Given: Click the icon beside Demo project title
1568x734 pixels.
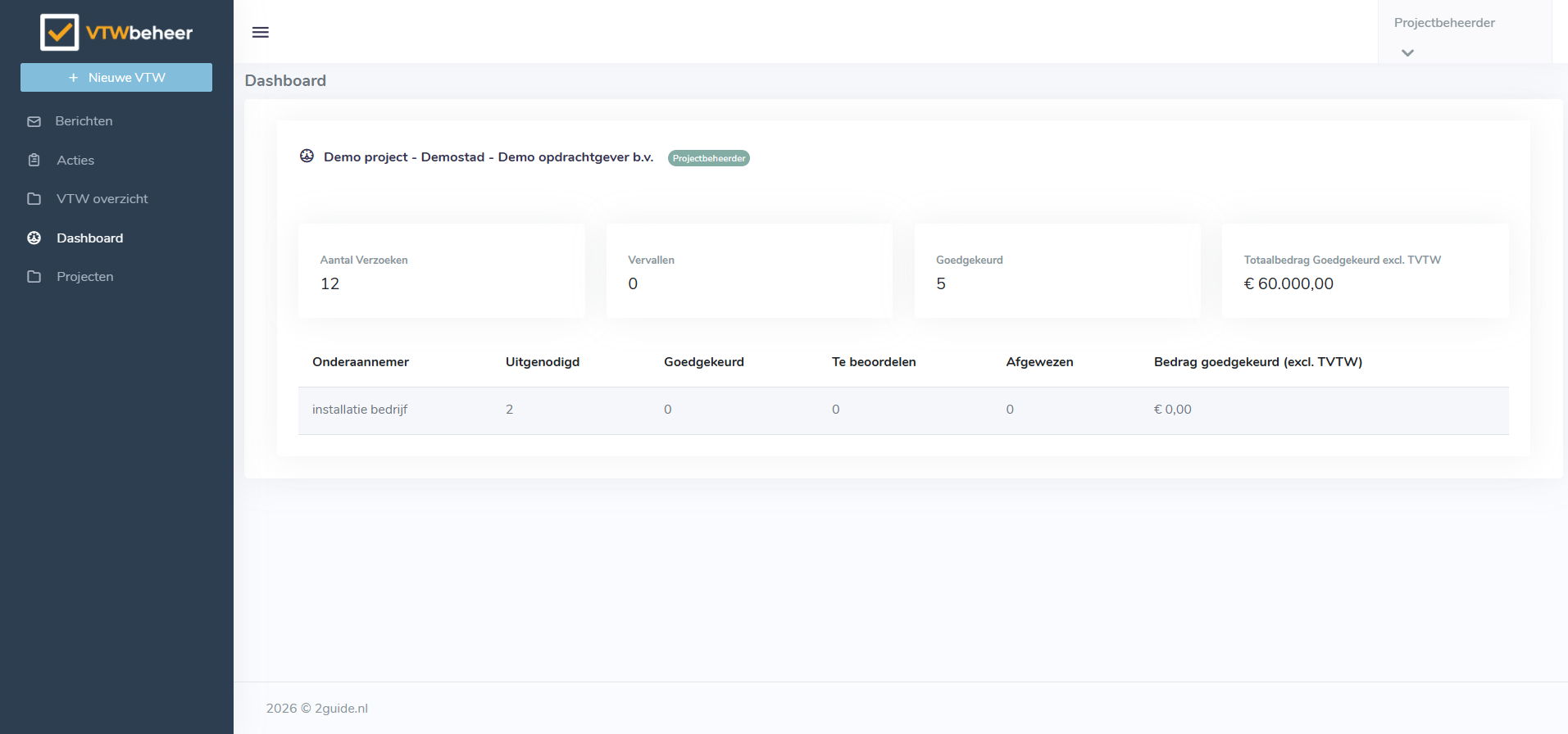Looking at the screenshot, I should point(307,156).
